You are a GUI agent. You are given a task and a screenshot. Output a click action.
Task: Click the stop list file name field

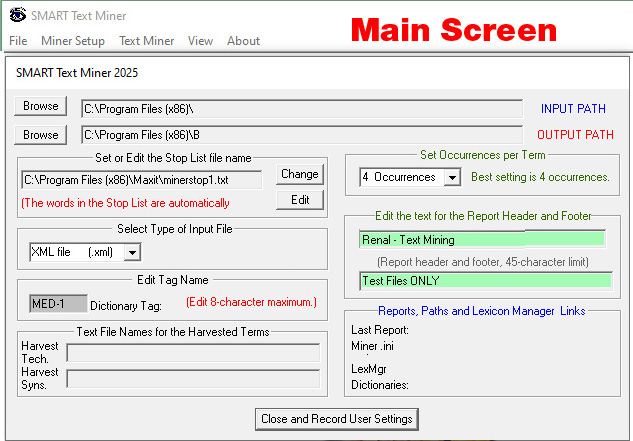141,180
